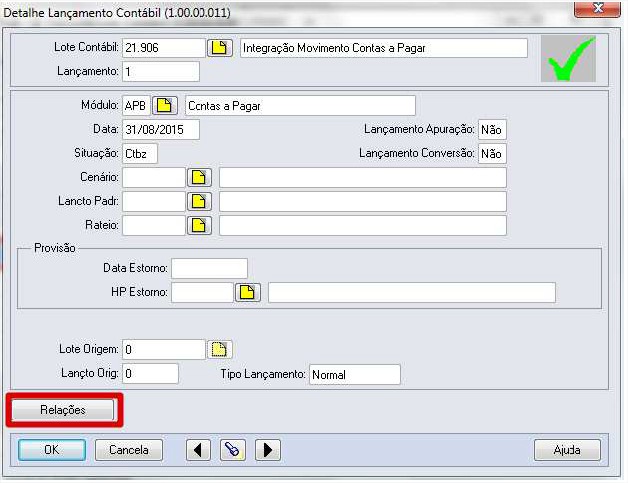Click the Lançto Orig field
This screenshot has height=483, width=628.
pos(150,374)
